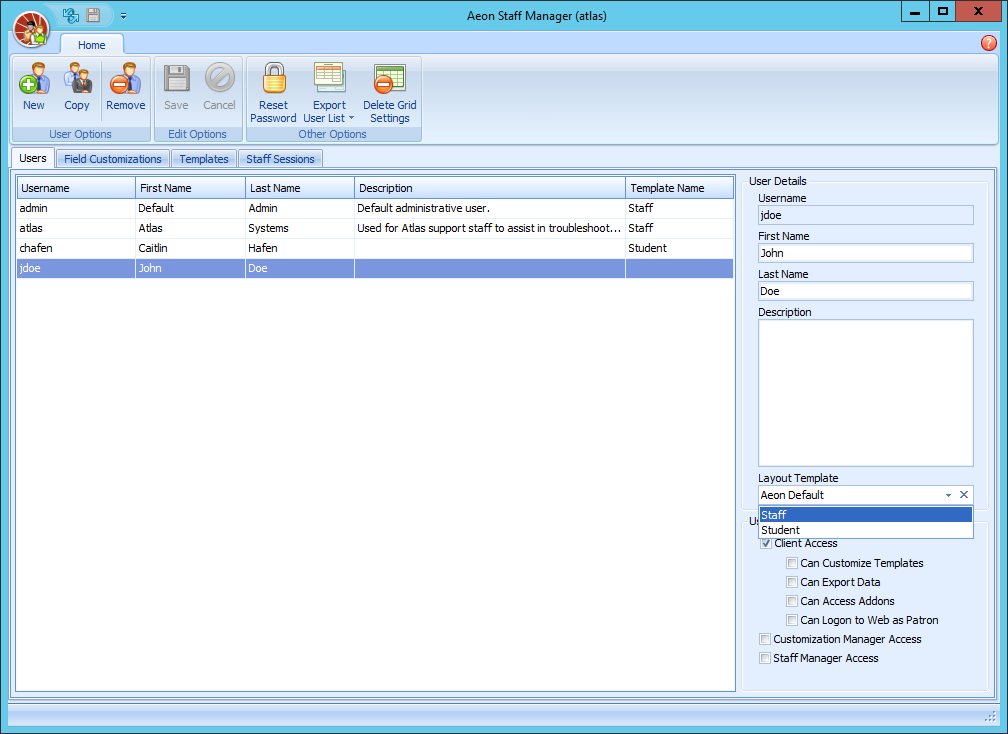Clear the Layout Template with the X button
The image size is (1008, 734).
[x=963, y=494]
